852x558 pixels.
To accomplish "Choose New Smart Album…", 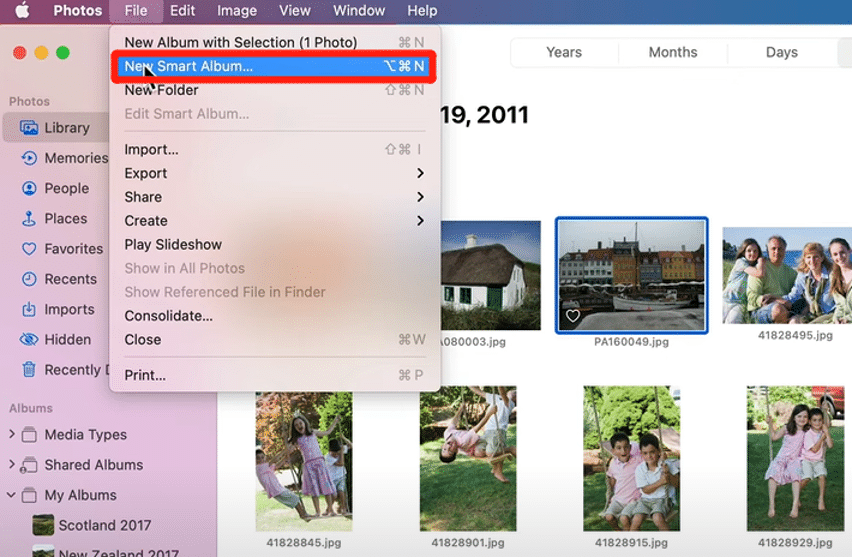I will [274, 66].
